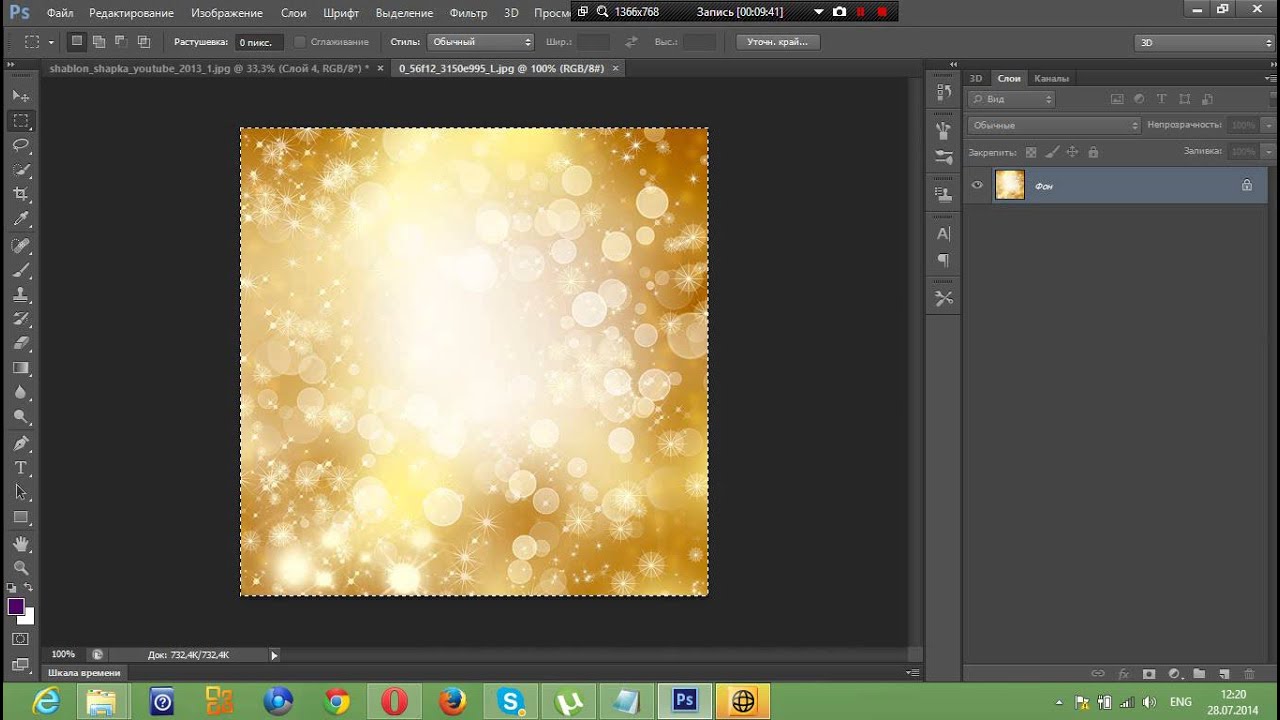Viewport: 1280px width, 720px height.
Task: Select the Eyedropper tool
Action: pos(21,220)
